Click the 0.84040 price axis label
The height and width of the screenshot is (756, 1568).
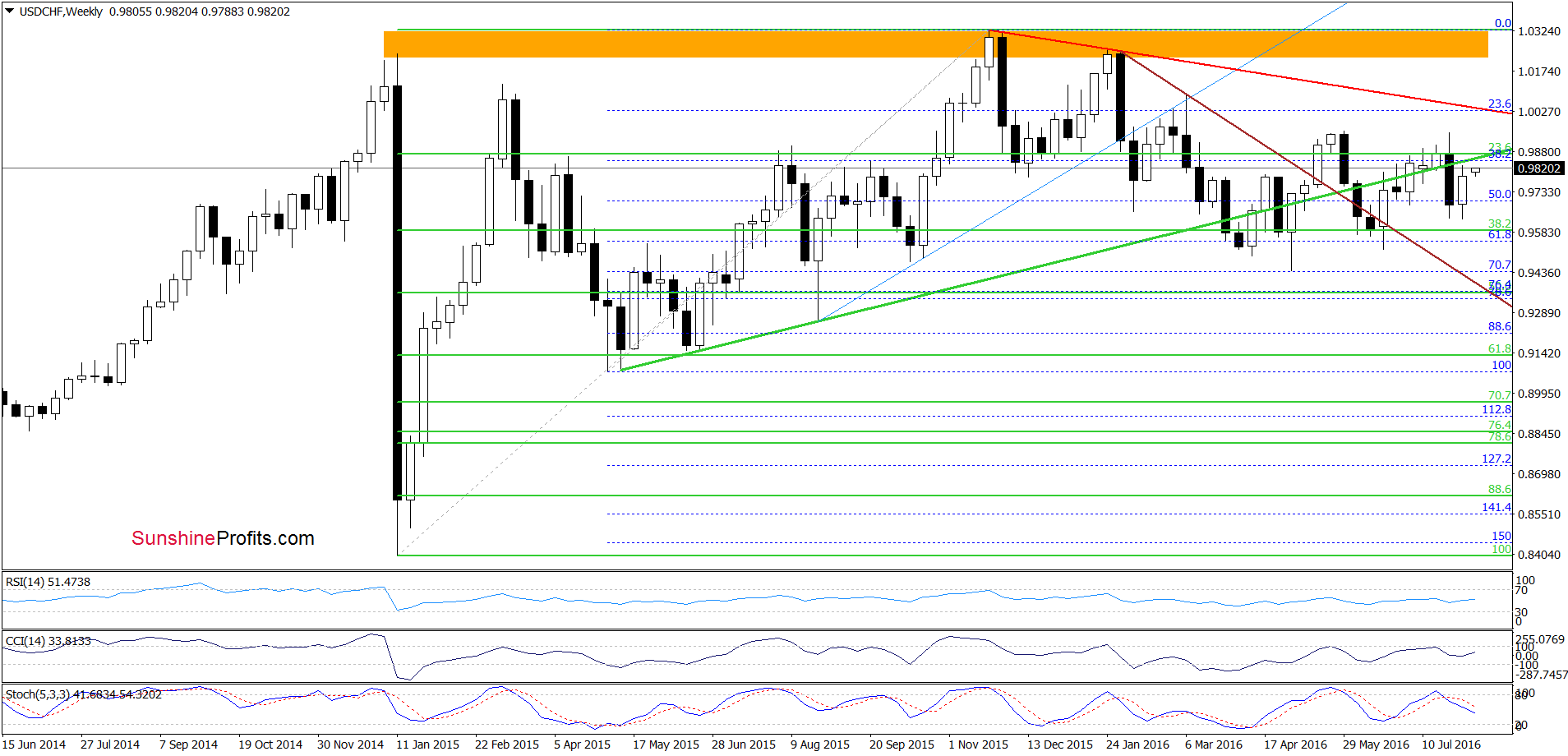pyautogui.click(x=1538, y=555)
